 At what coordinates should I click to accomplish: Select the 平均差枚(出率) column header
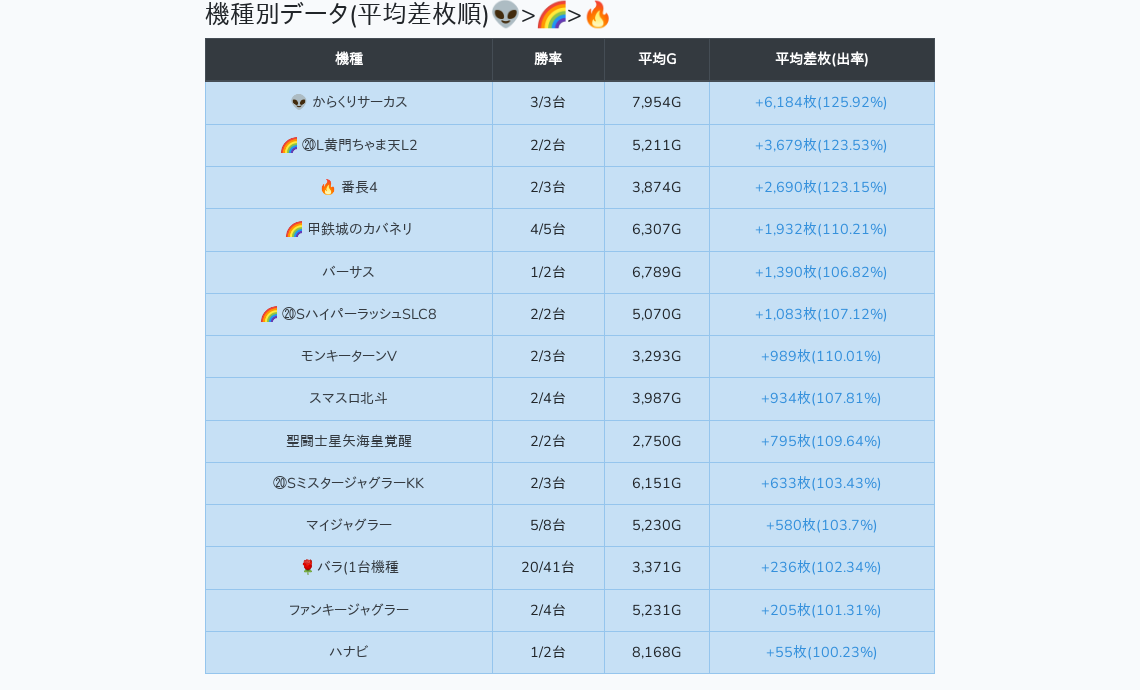pos(821,59)
